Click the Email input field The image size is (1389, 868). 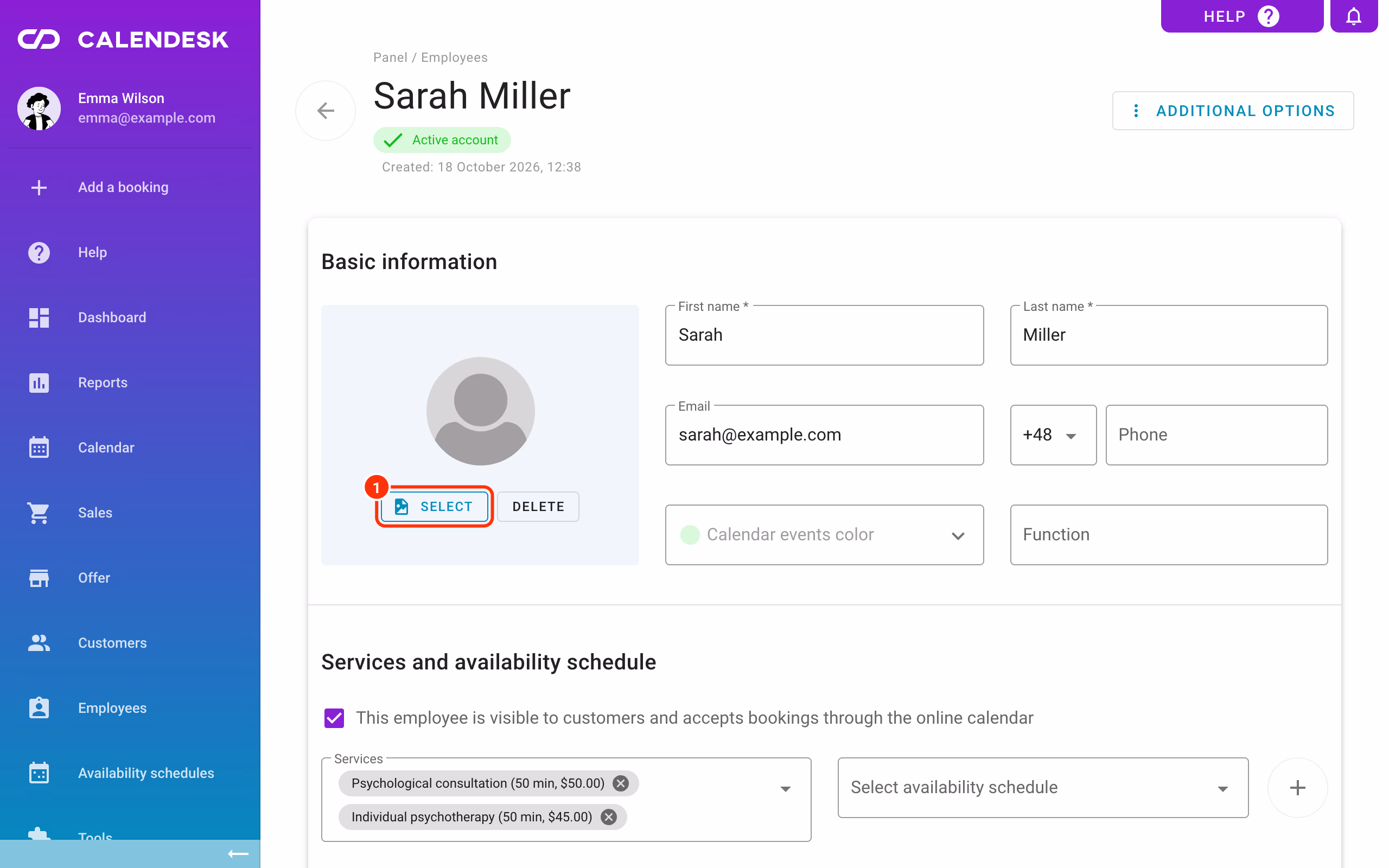point(824,435)
